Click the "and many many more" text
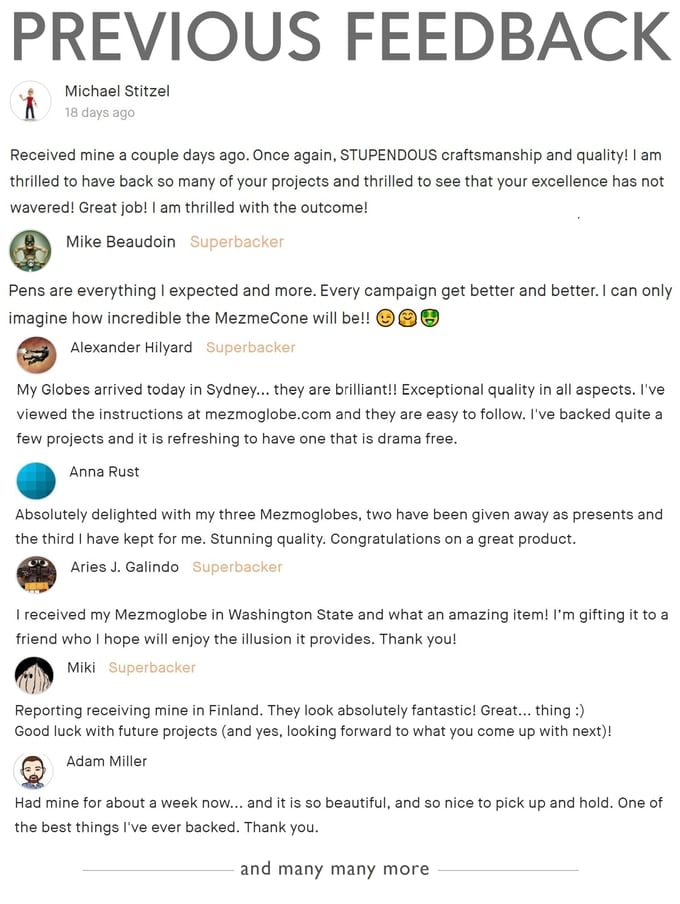680x904 pixels. pyautogui.click(x=334, y=869)
